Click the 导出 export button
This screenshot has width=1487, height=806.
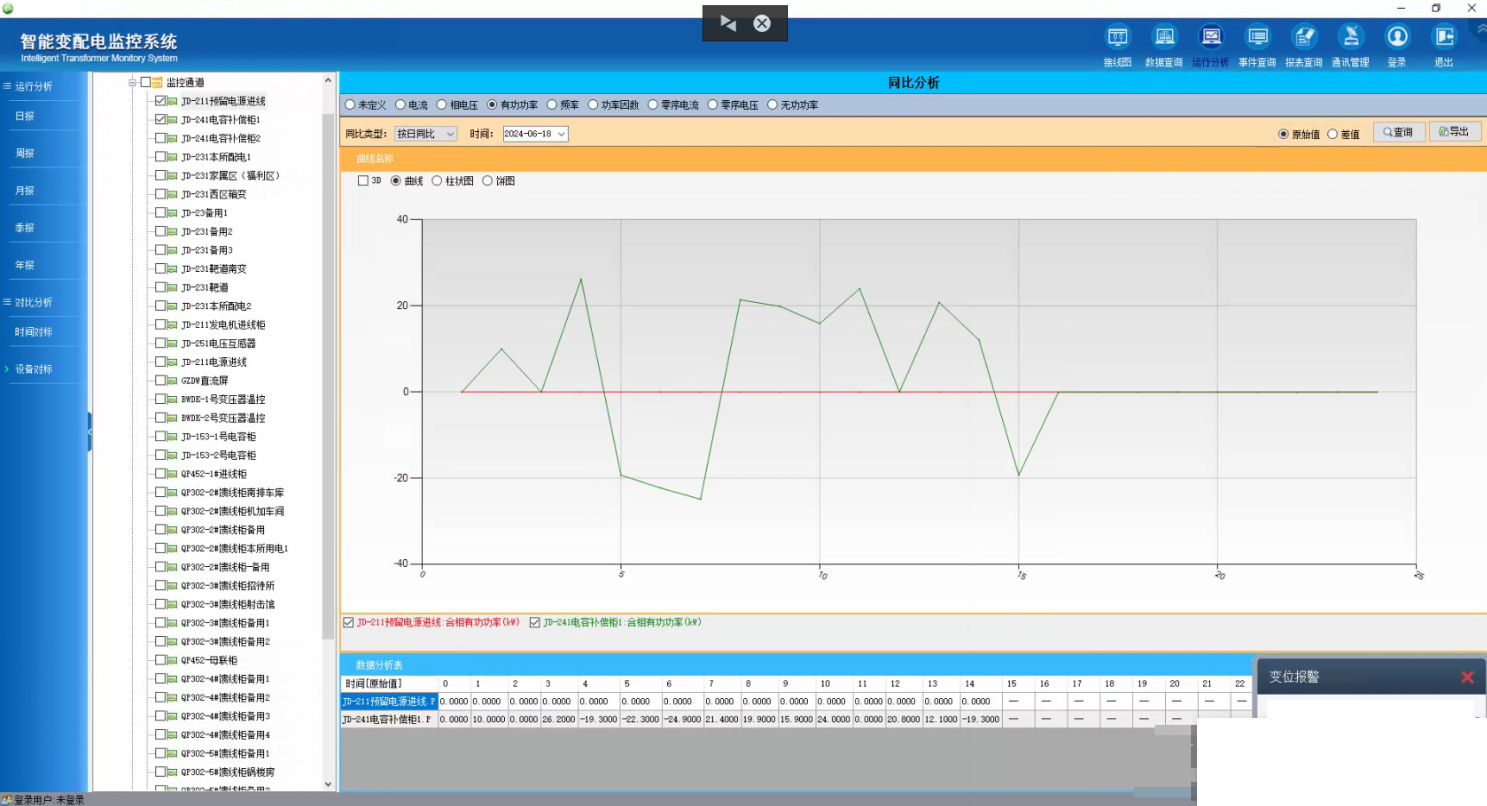click(1454, 132)
